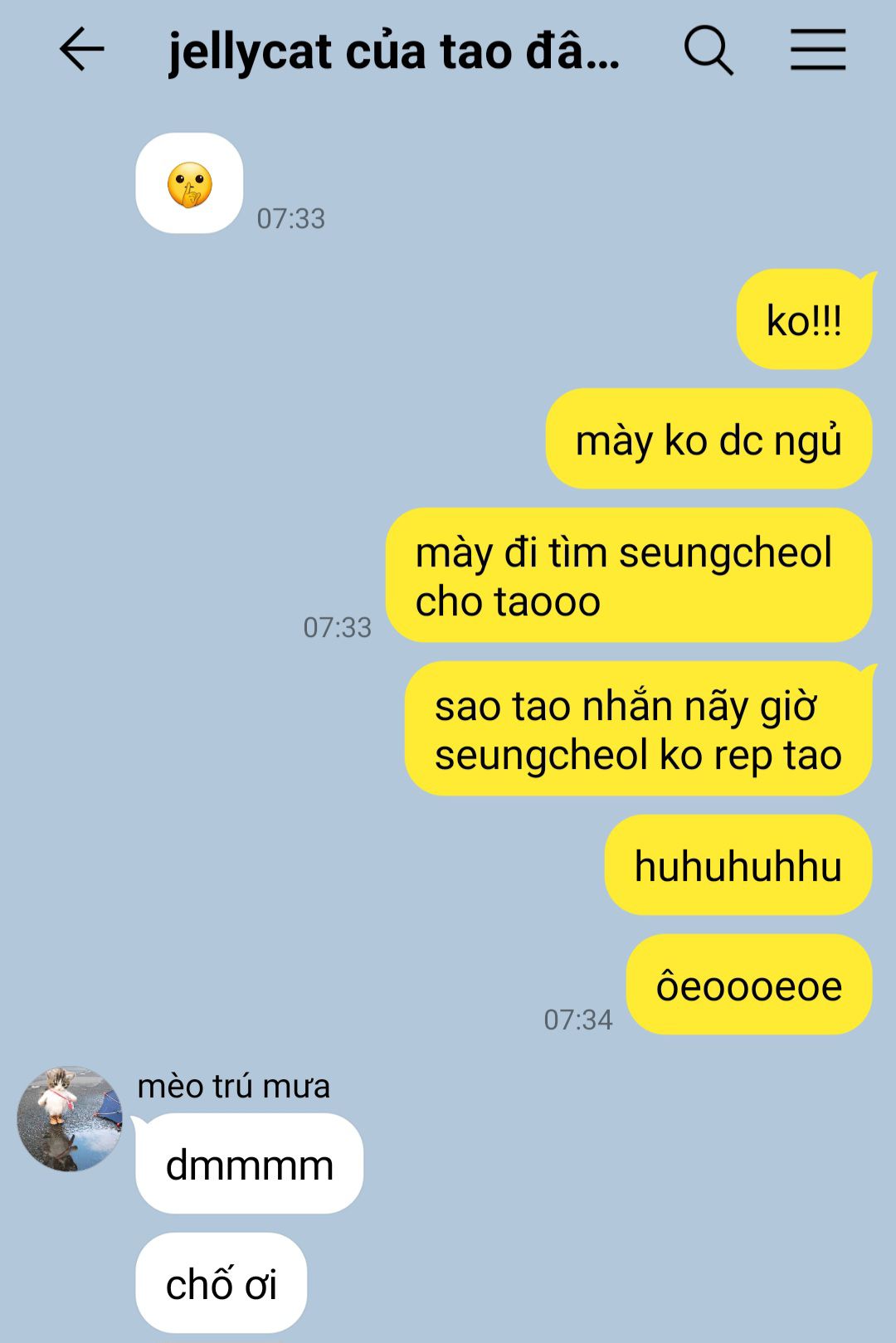Tap the "sao tao nhắn nãy giờ" message
Screen dimensions: 896x1343
click(638, 728)
